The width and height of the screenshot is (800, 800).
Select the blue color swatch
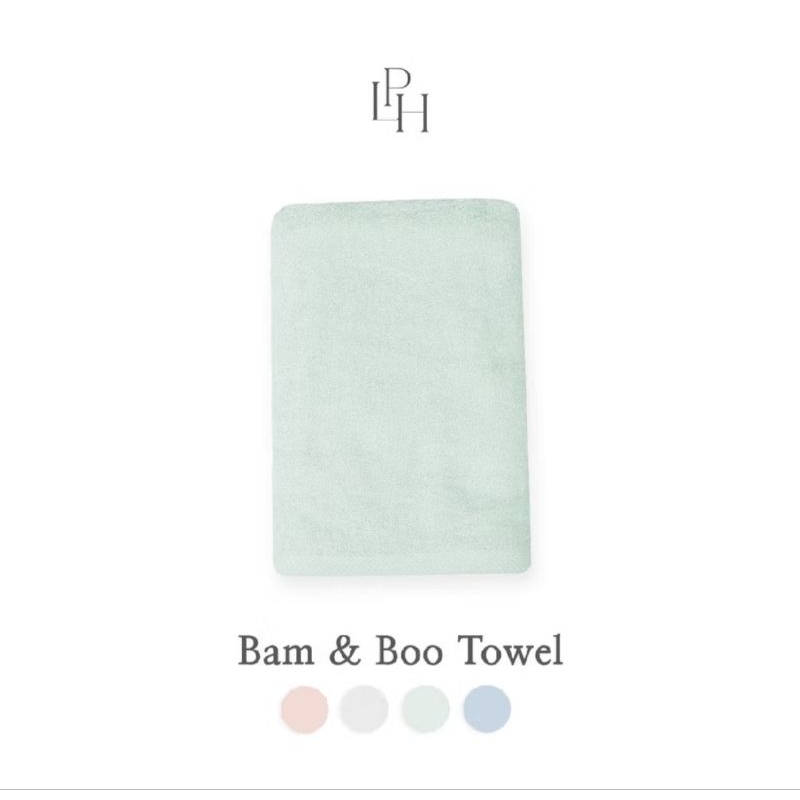[x=487, y=710]
